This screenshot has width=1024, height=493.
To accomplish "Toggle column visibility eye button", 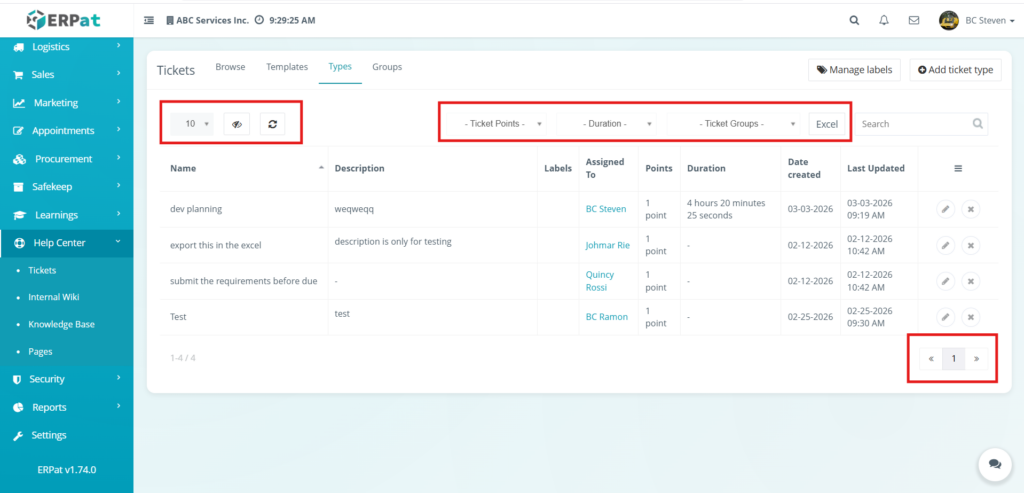I will [237, 124].
